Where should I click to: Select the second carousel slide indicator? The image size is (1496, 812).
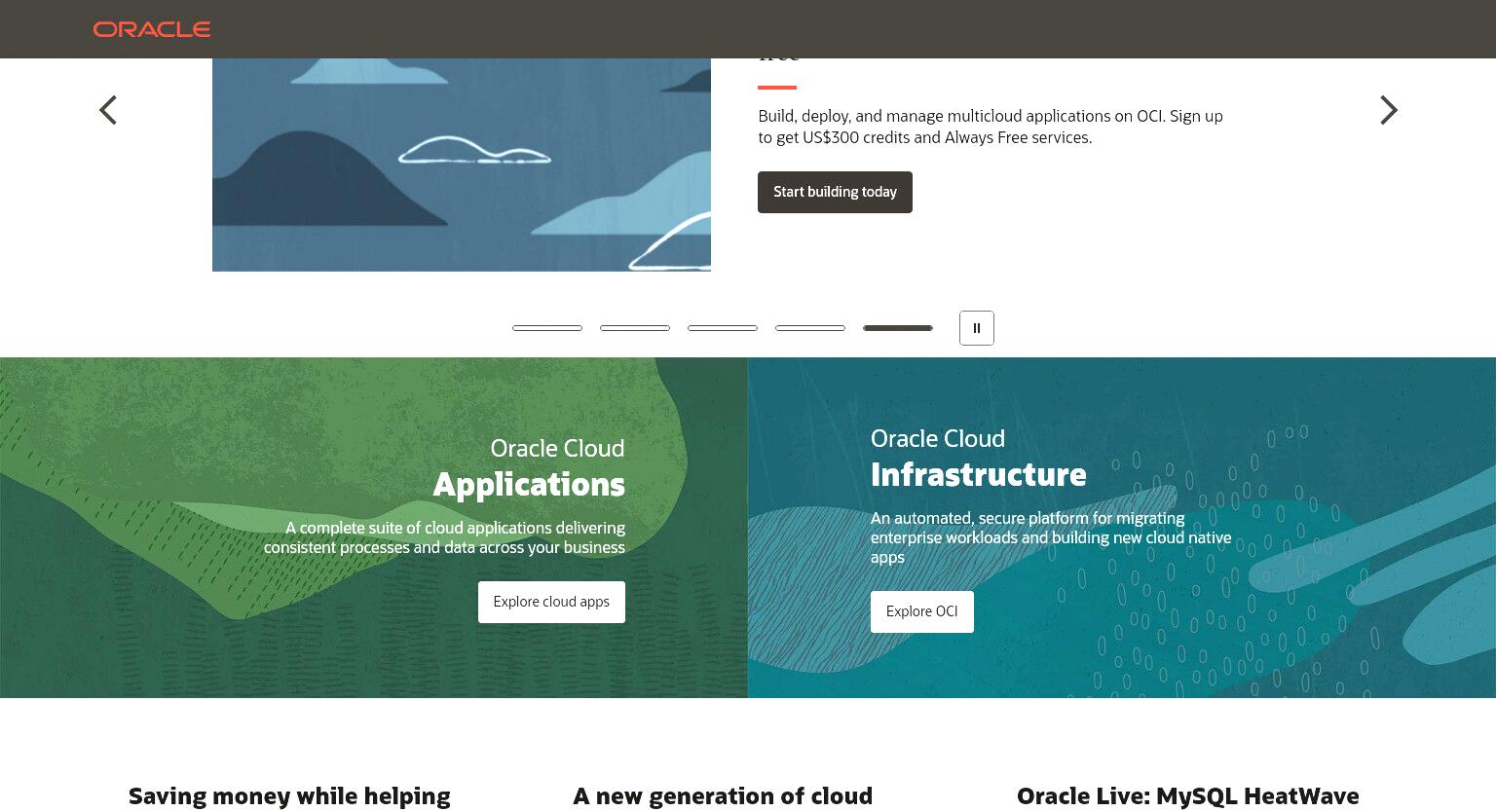point(635,328)
